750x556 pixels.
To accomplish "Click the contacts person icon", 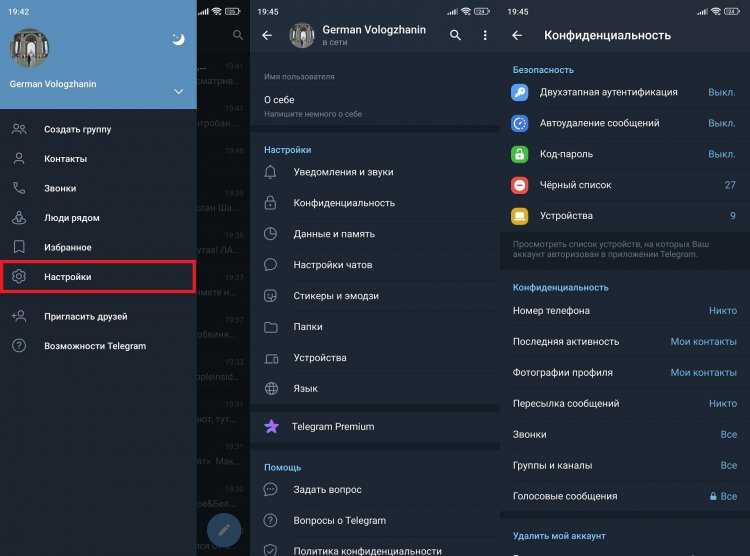I will point(19,159).
